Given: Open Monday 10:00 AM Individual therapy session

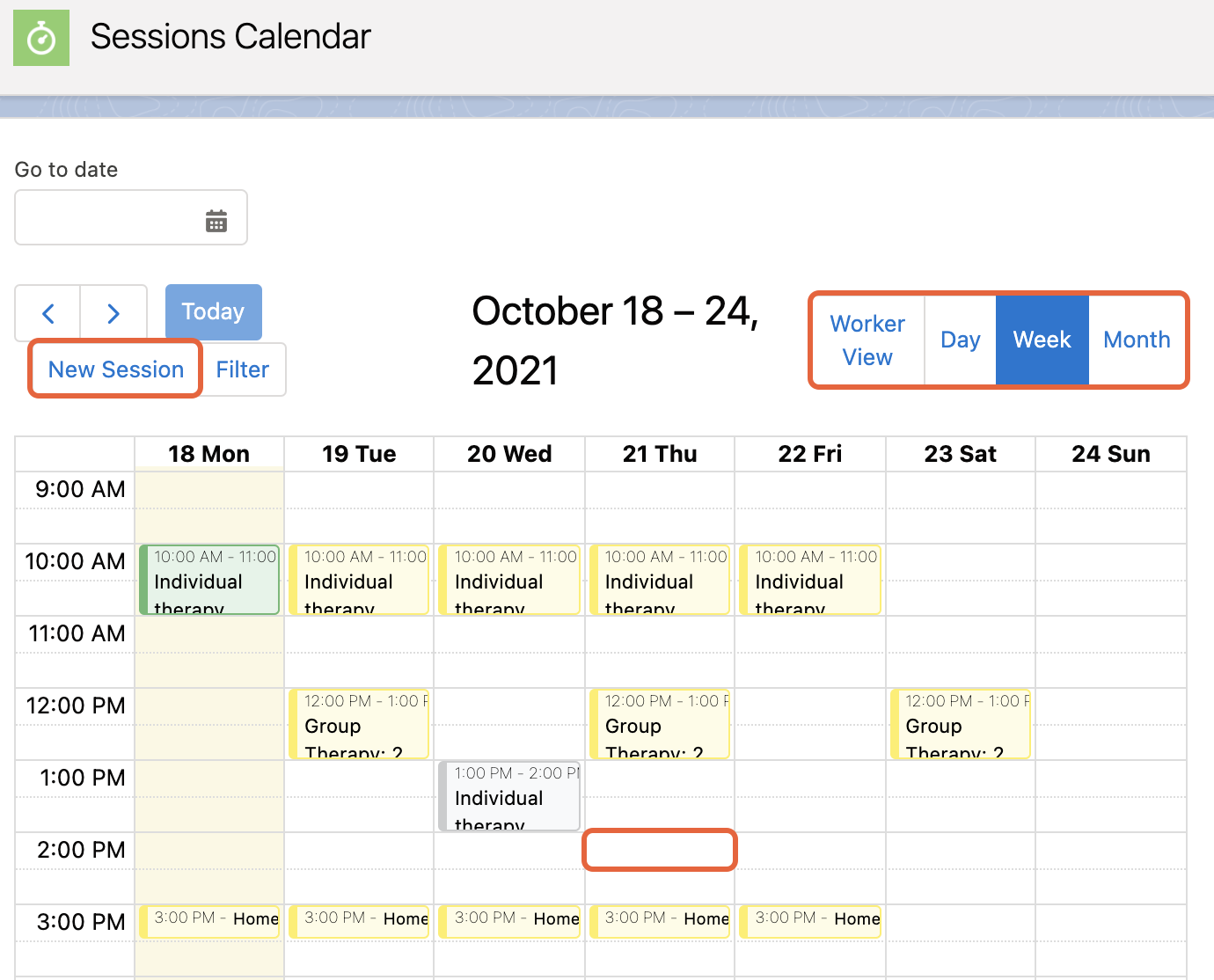Looking at the screenshot, I should tap(209, 580).
